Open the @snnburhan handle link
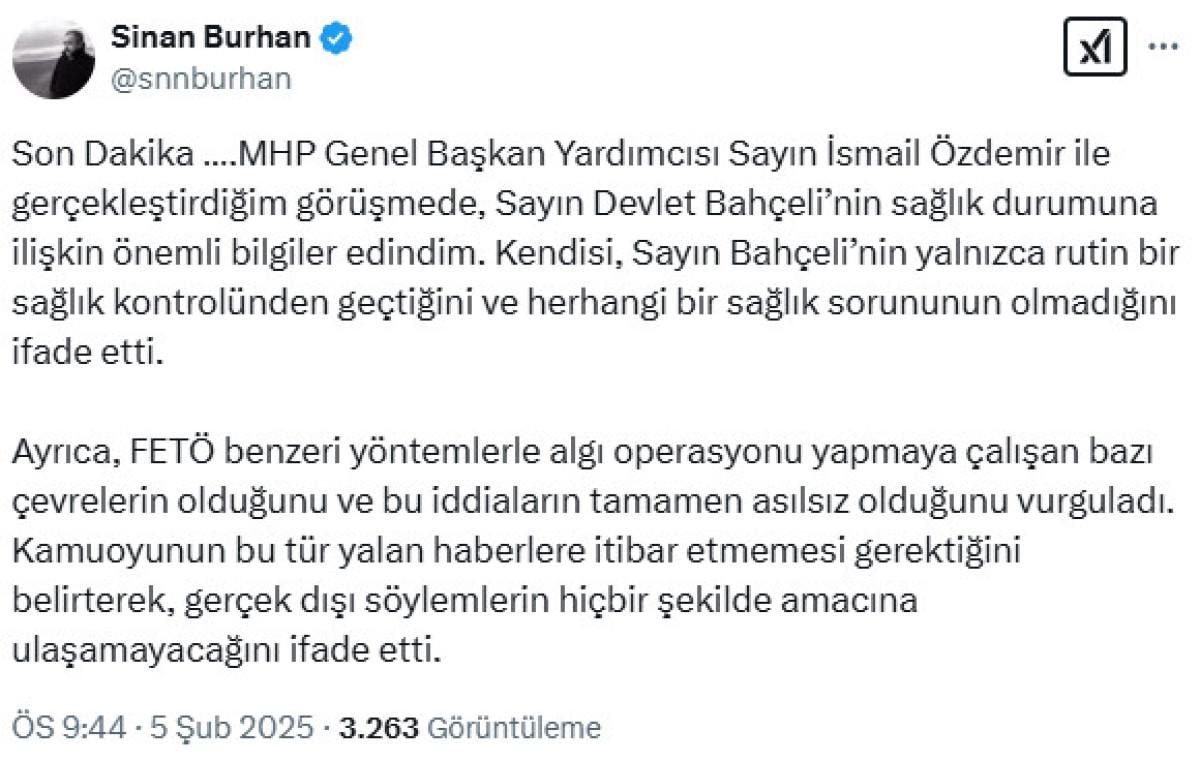 (200, 80)
